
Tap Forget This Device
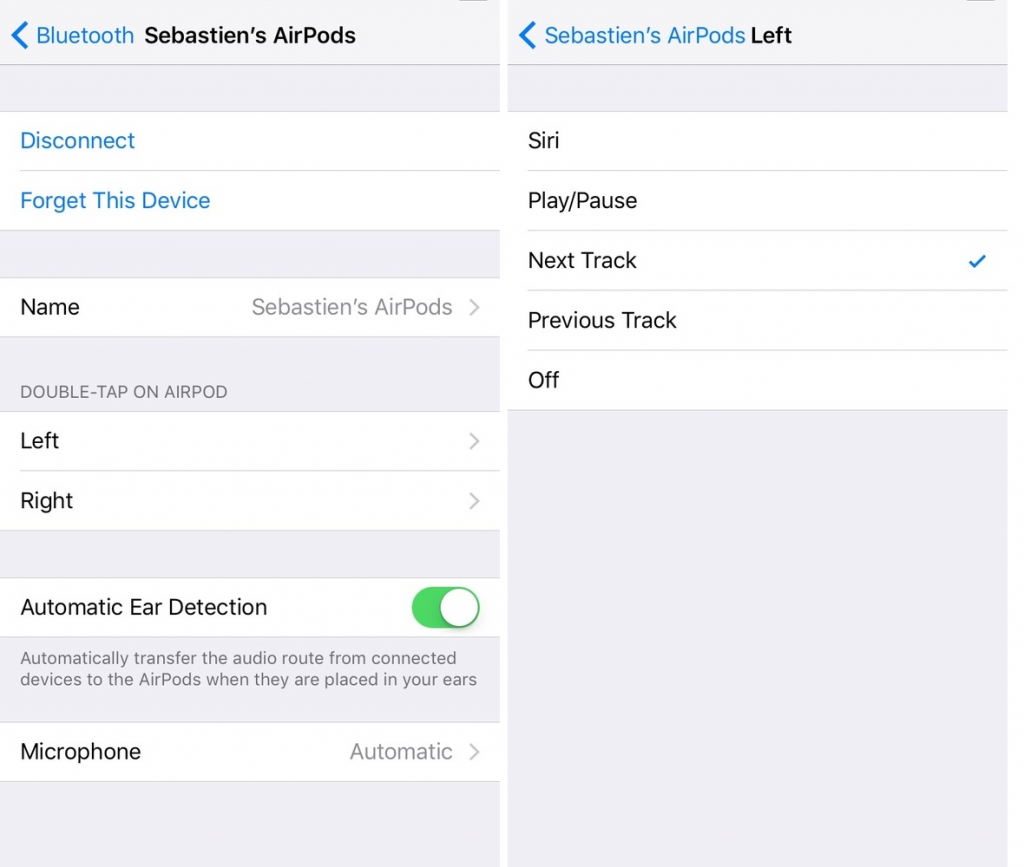coord(115,200)
